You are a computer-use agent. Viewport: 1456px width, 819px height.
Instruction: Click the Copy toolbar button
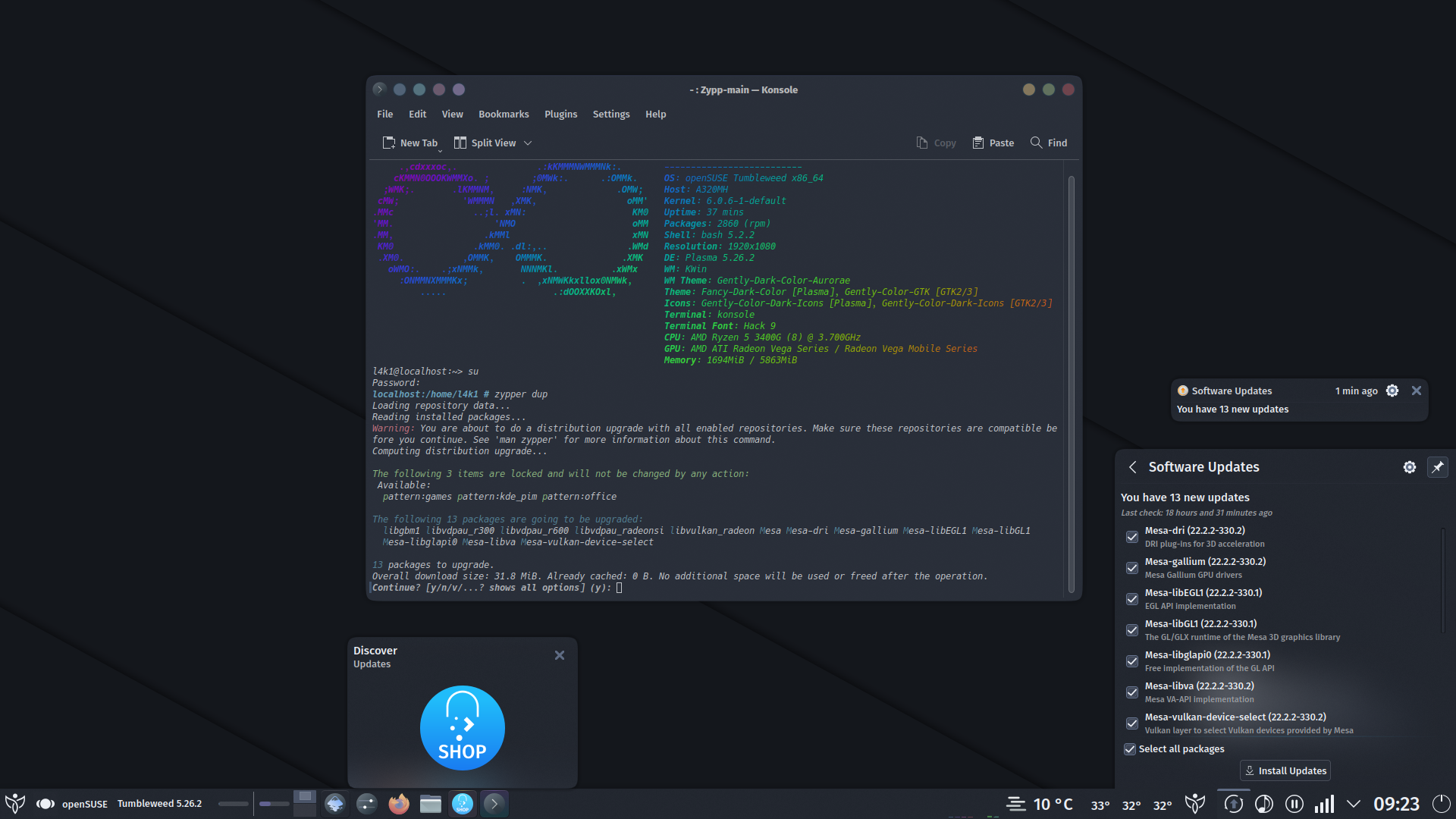coord(936,143)
